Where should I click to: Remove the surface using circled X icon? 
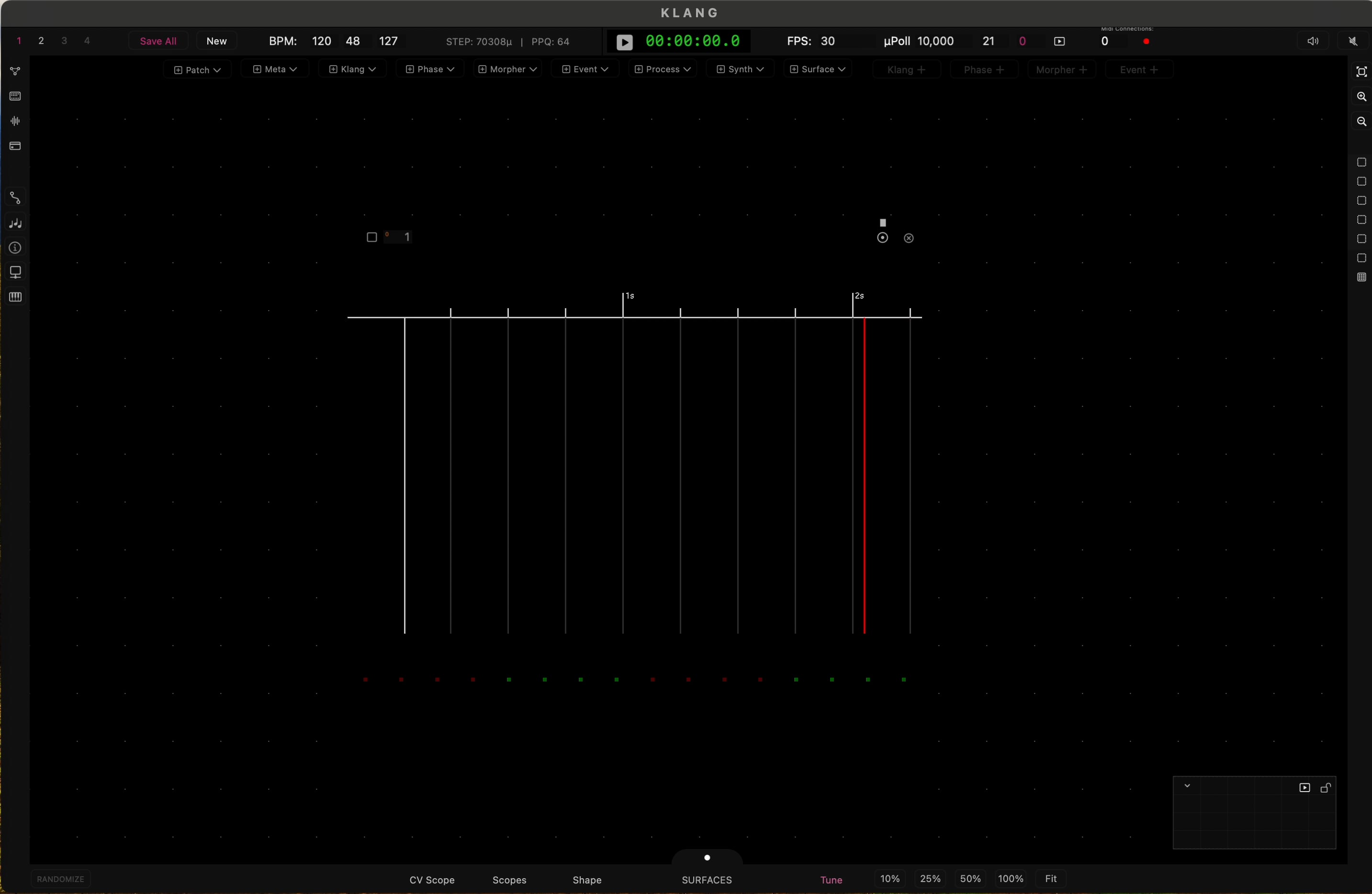pyautogui.click(x=909, y=239)
